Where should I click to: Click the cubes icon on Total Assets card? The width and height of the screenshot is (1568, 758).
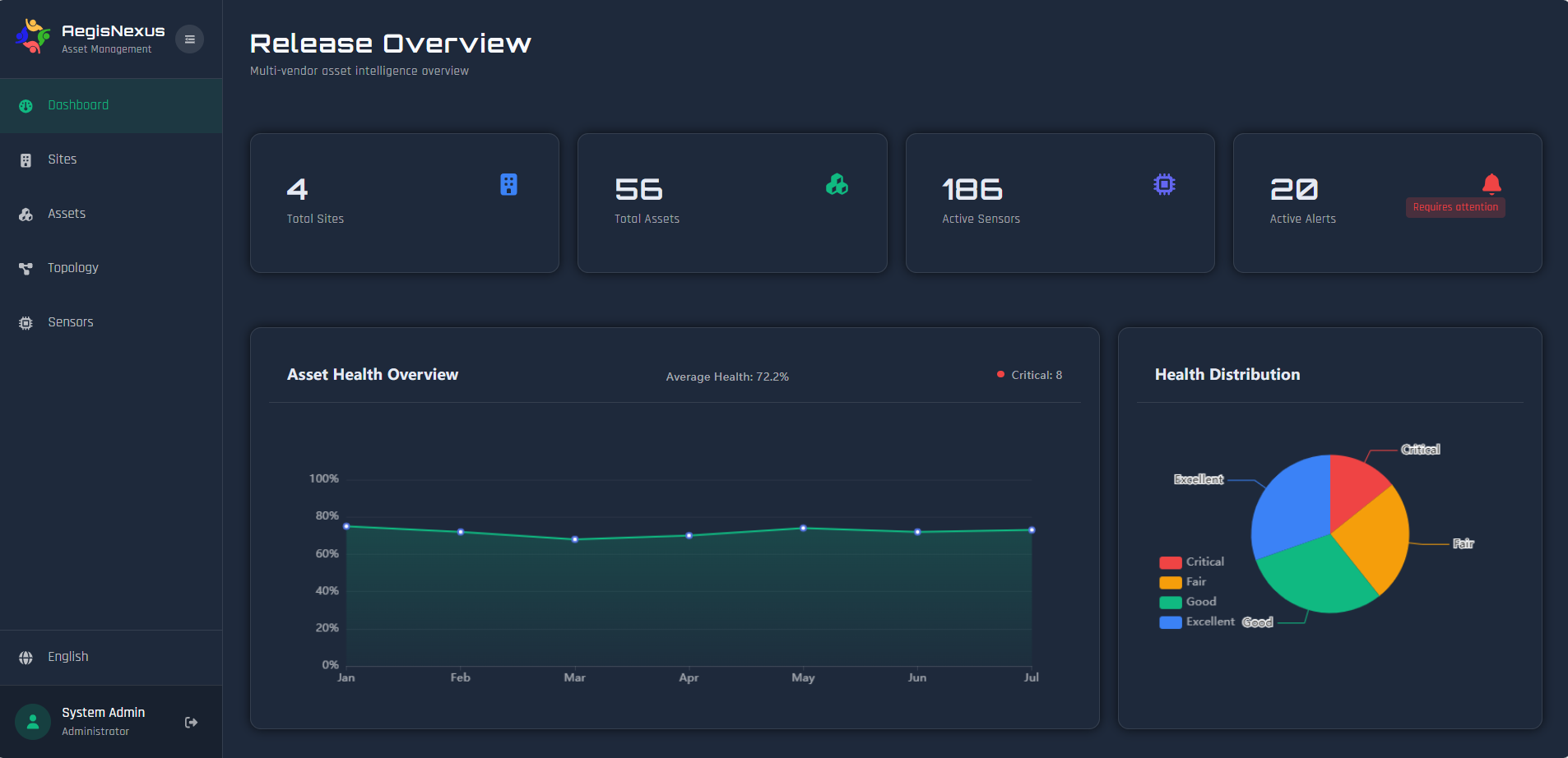pos(837,185)
